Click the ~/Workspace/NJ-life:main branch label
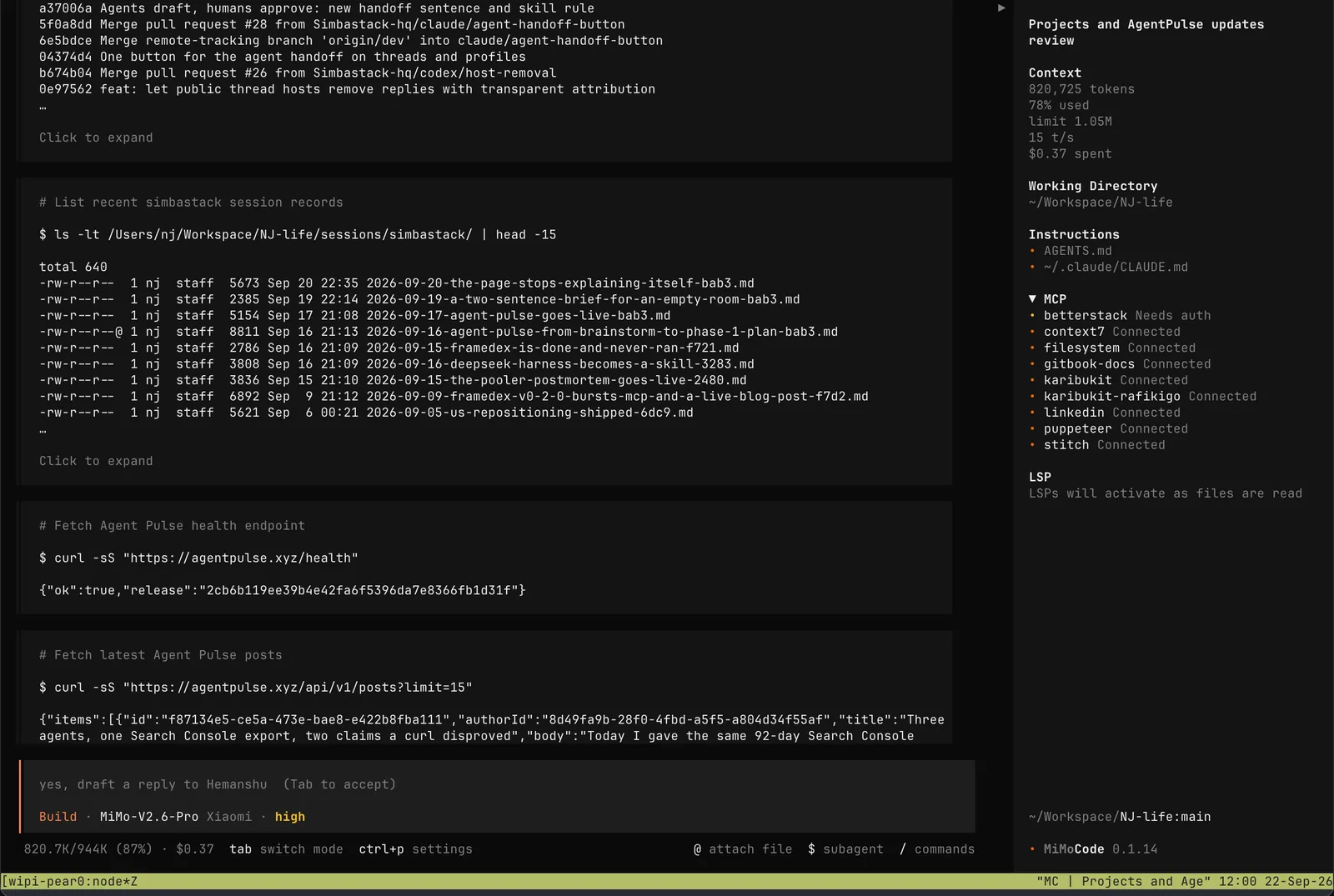The height and width of the screenshot is (896, 1334). (x=1120, y=817)
